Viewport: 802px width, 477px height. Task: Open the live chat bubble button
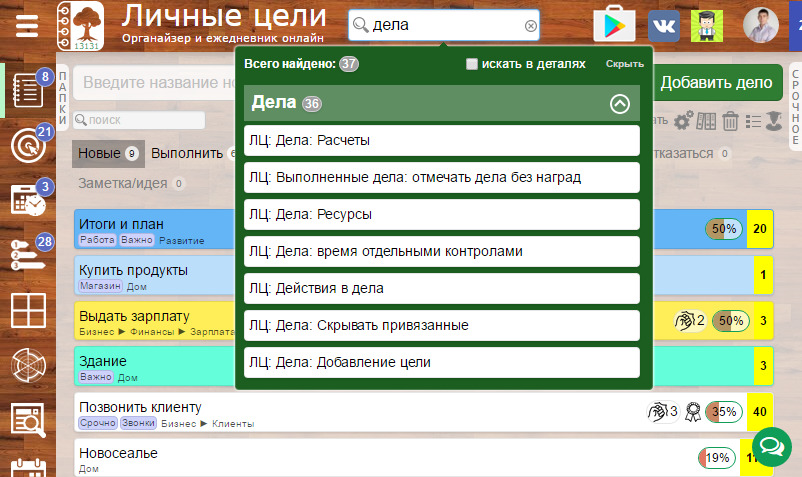pyautogui.click(x=771, y=447)
